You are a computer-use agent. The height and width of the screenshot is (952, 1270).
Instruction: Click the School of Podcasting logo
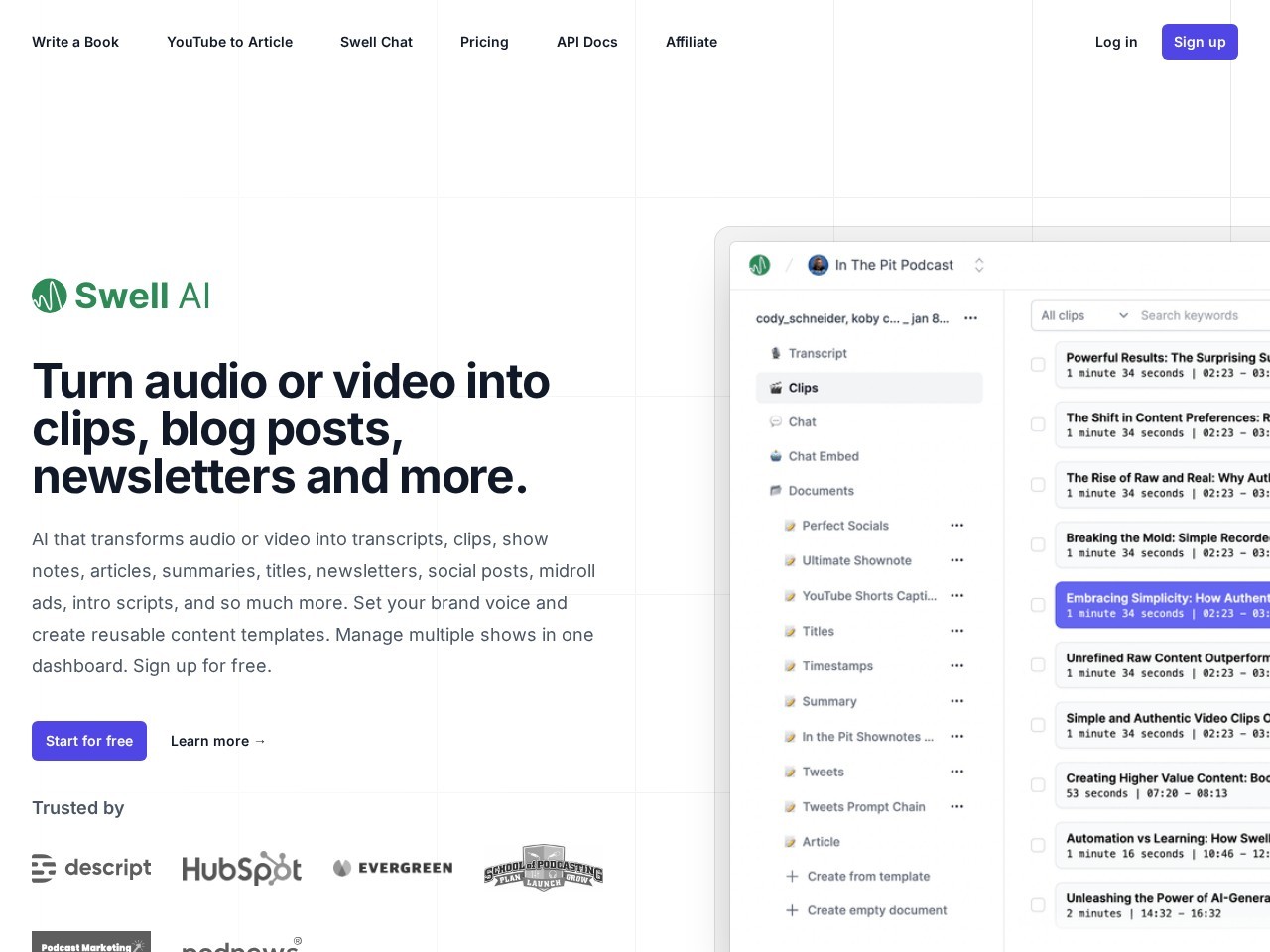point(544,868)
